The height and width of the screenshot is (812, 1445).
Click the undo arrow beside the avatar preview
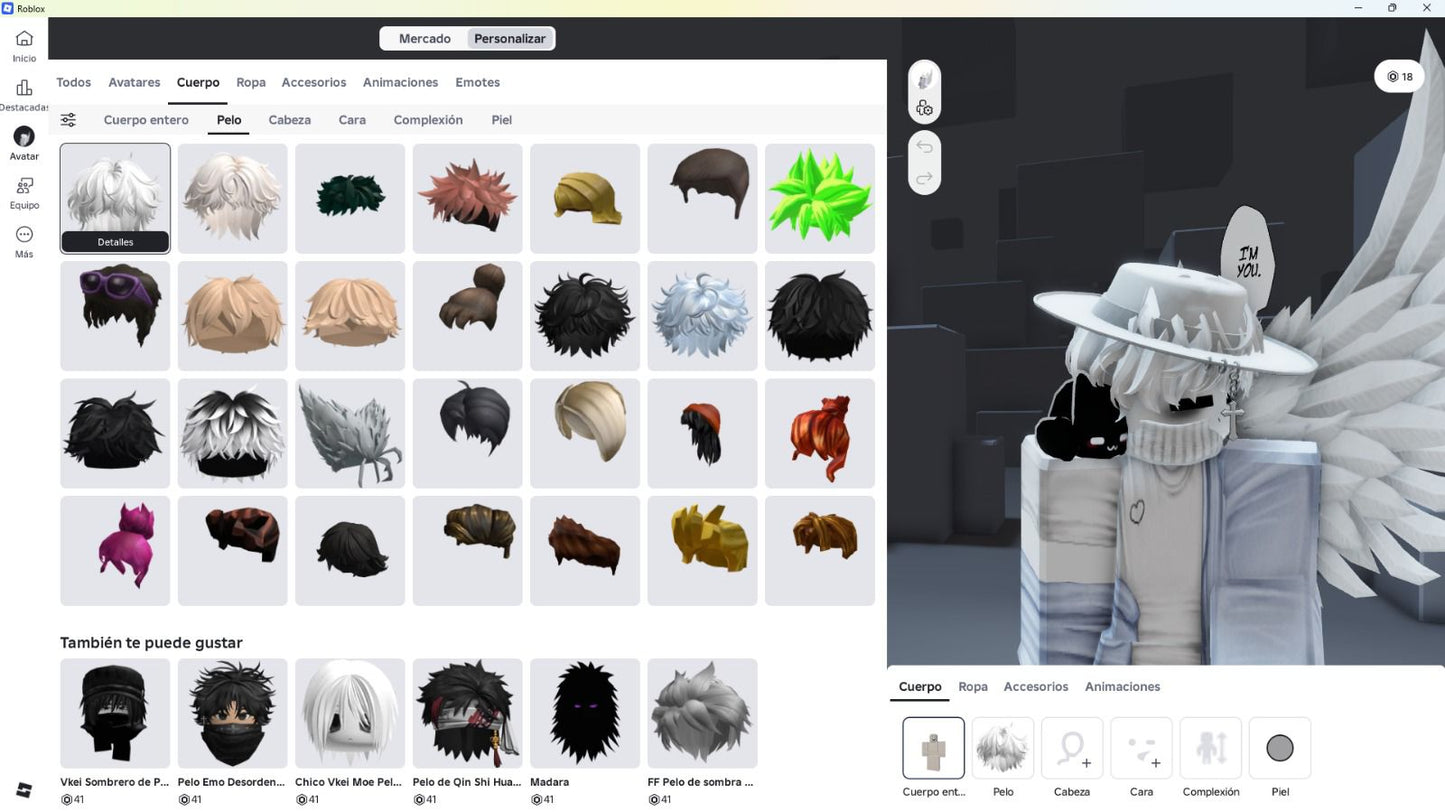924,147
